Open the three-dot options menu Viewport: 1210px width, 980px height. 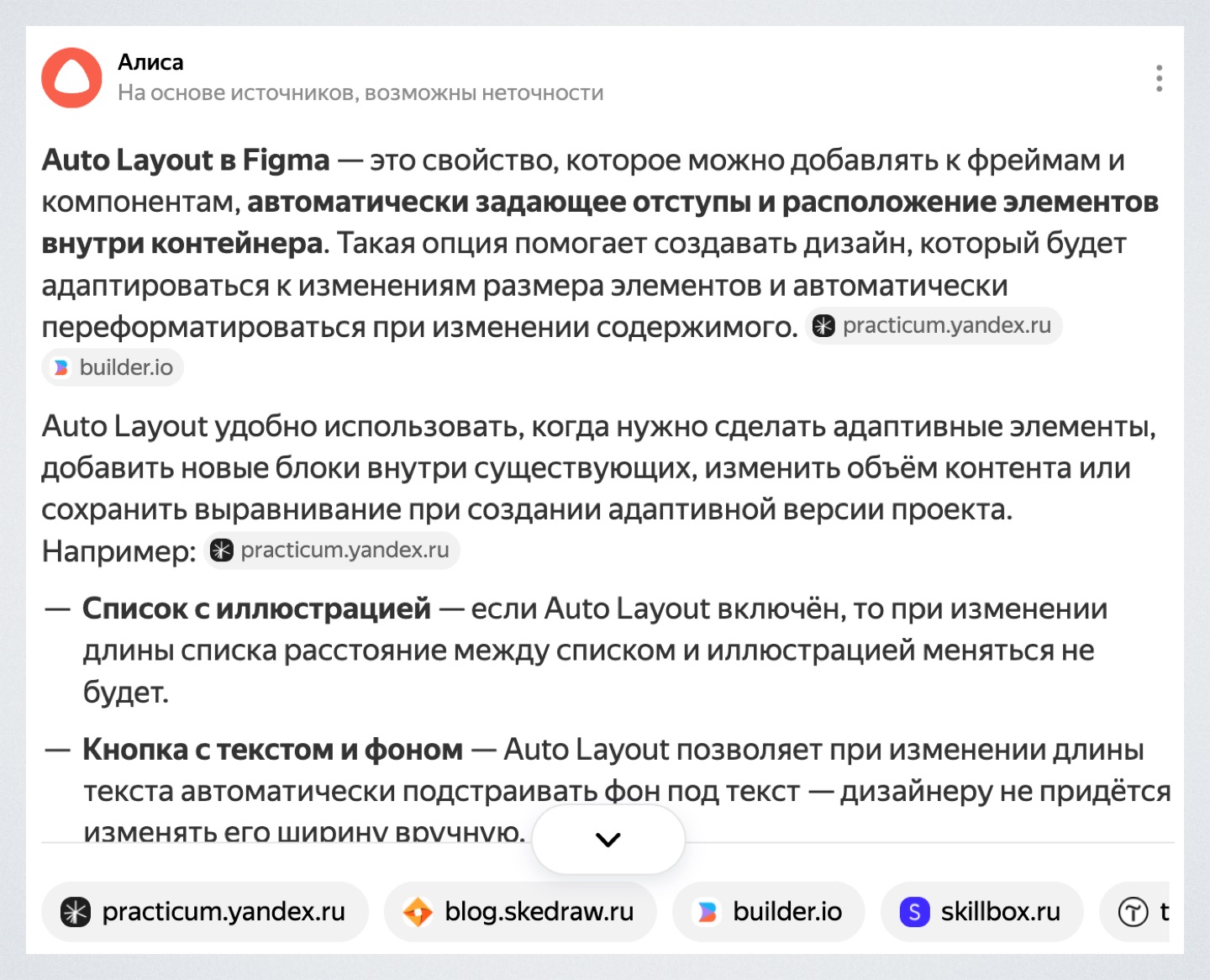pyautogui.click(x=1159, y=78)
